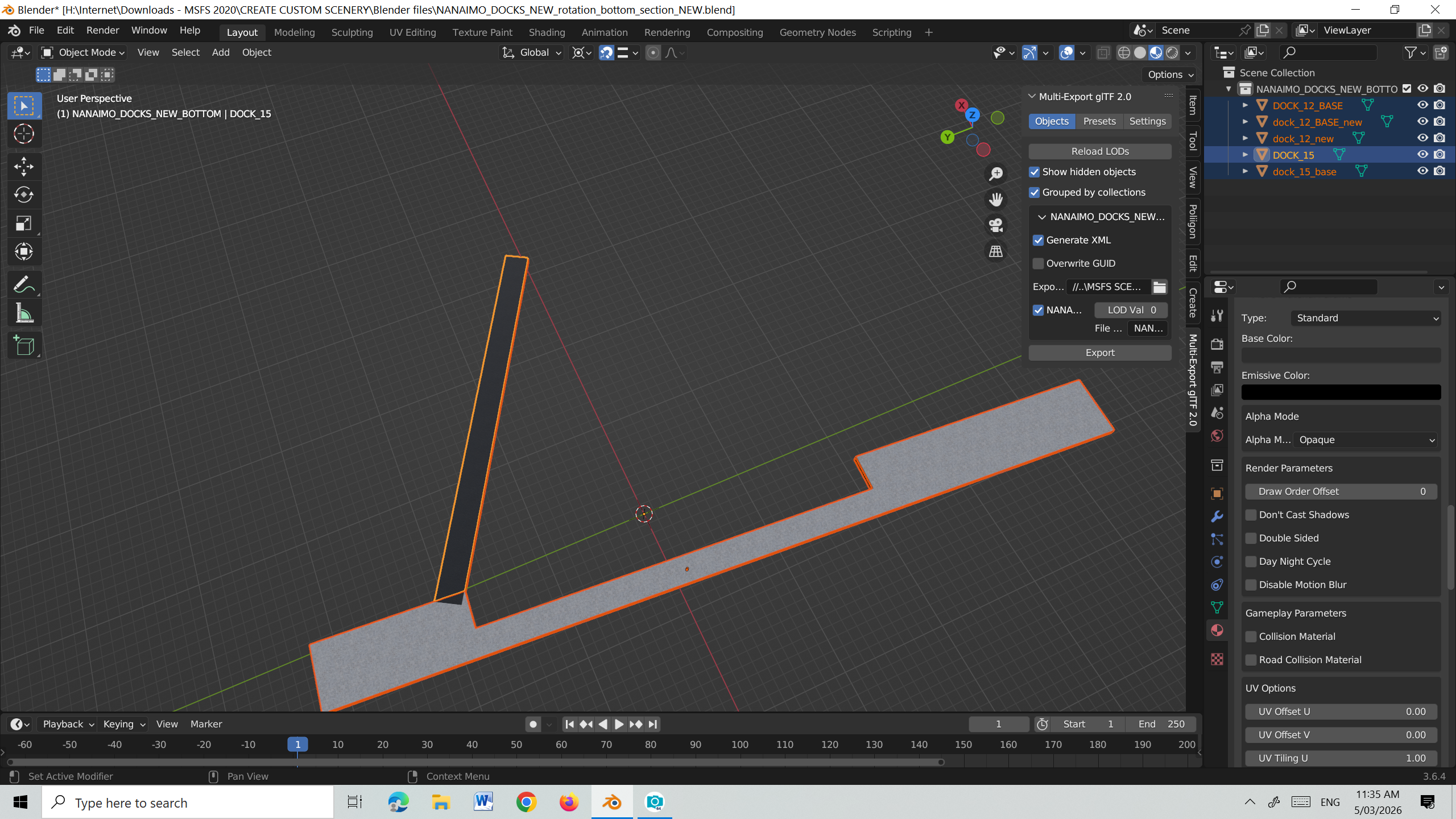Open the Playback dropdown in timeline
1456x819 pixels.
pyautogui.click(x=68, y=724)
